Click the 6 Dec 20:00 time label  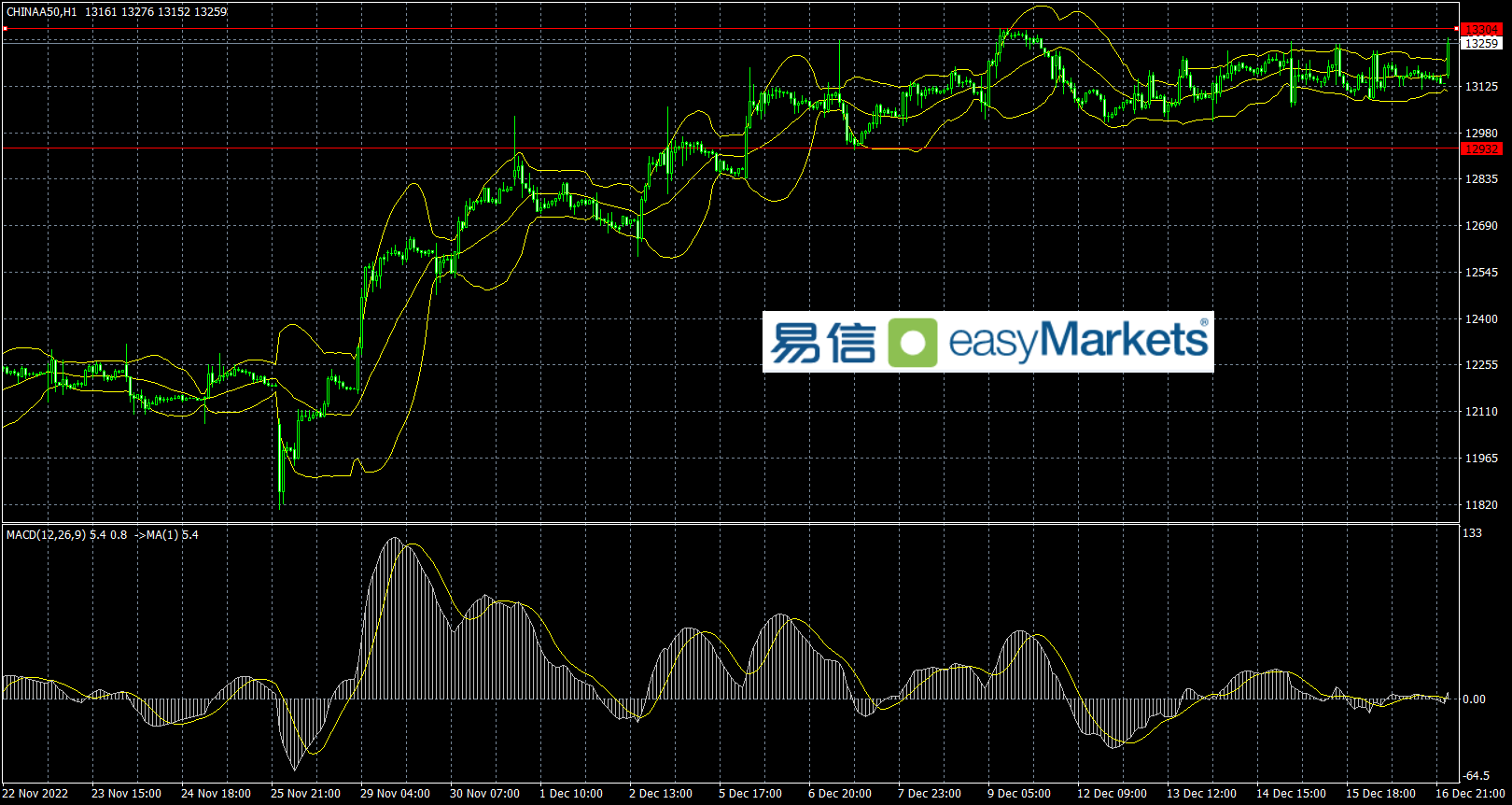(840, 794)
